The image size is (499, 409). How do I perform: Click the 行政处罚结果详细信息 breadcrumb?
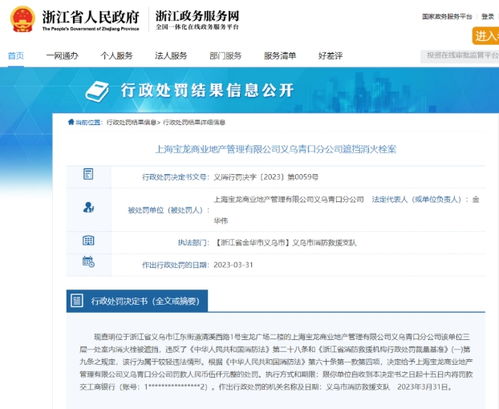pyautogui.click(x=194, y=122)
